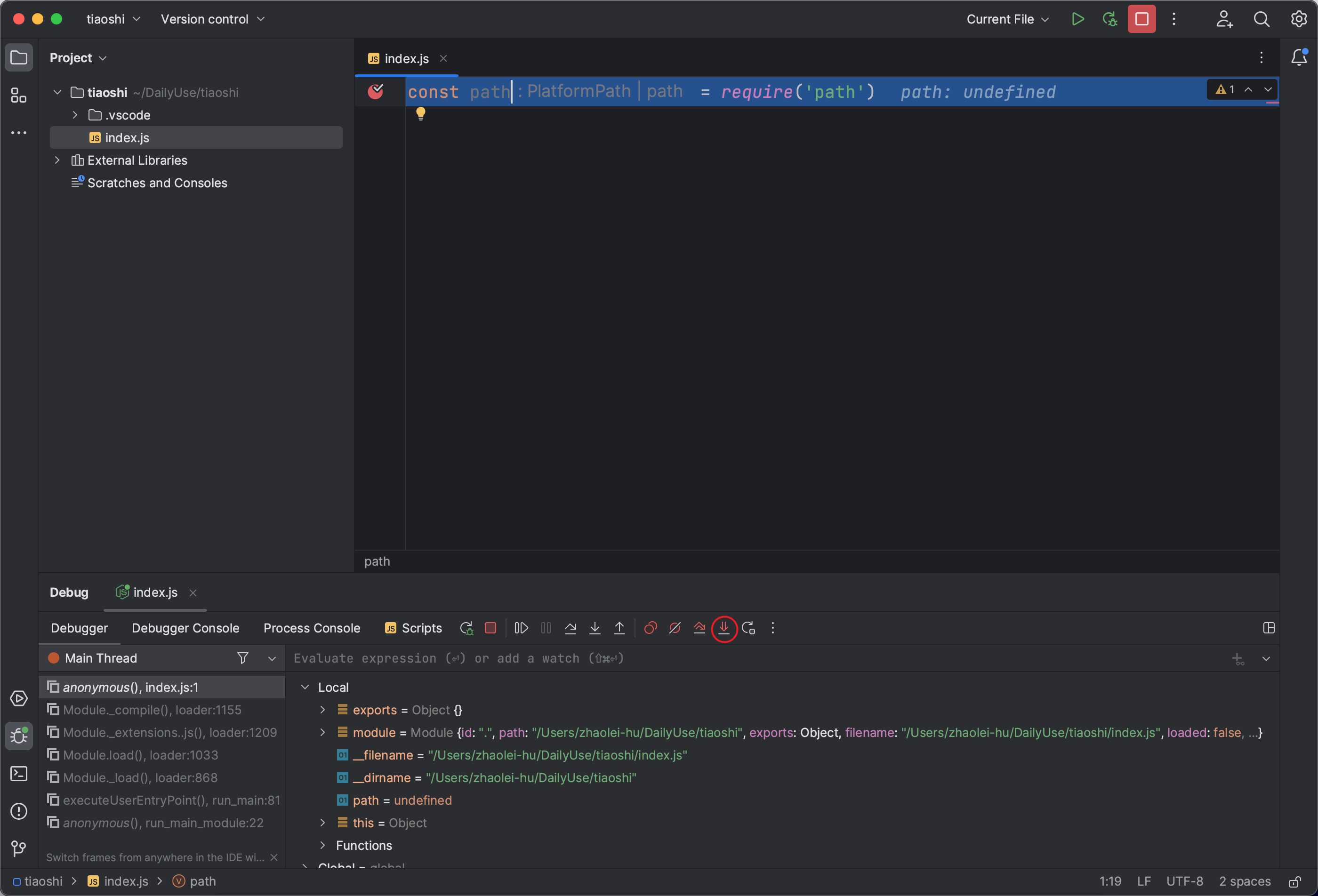The image size is (1318, 896).
Task: Switch to the Debugger Console tab
Action: coord(185,628)
